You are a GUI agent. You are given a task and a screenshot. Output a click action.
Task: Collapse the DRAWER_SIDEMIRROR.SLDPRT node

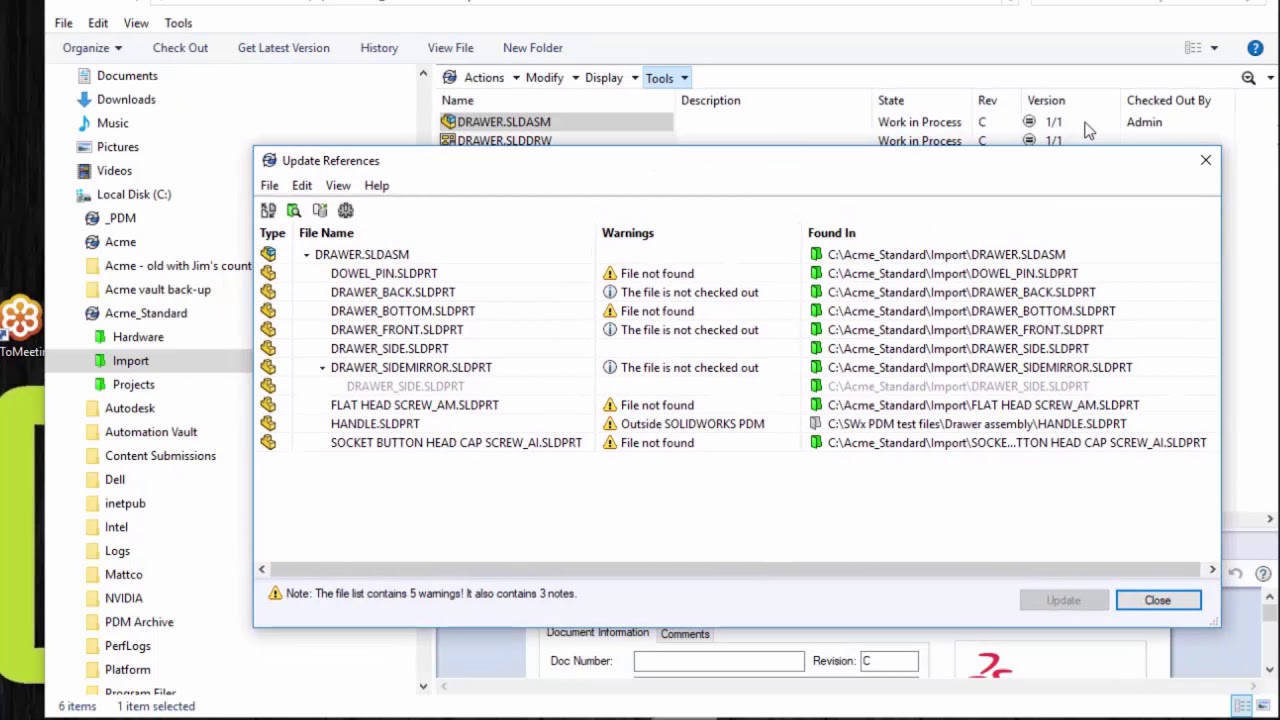[x=323, y=368]
